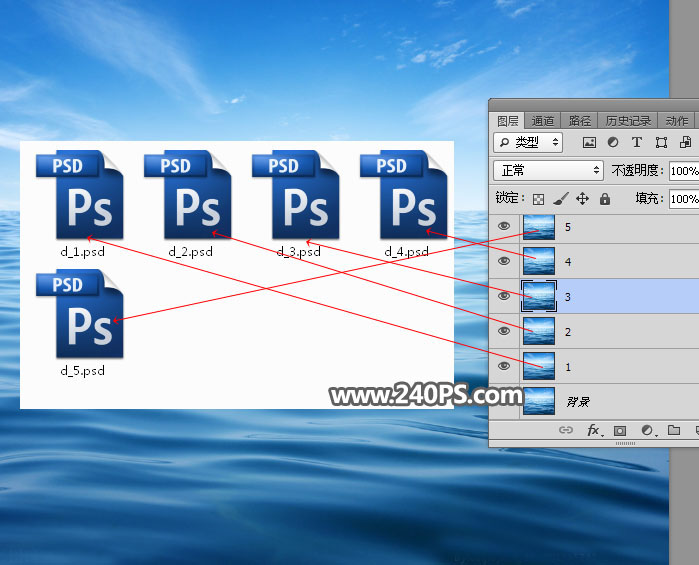Viewport: 699px width, 565px height.
Task: Select layer 4 thumbnail
Action: (539, 261)
